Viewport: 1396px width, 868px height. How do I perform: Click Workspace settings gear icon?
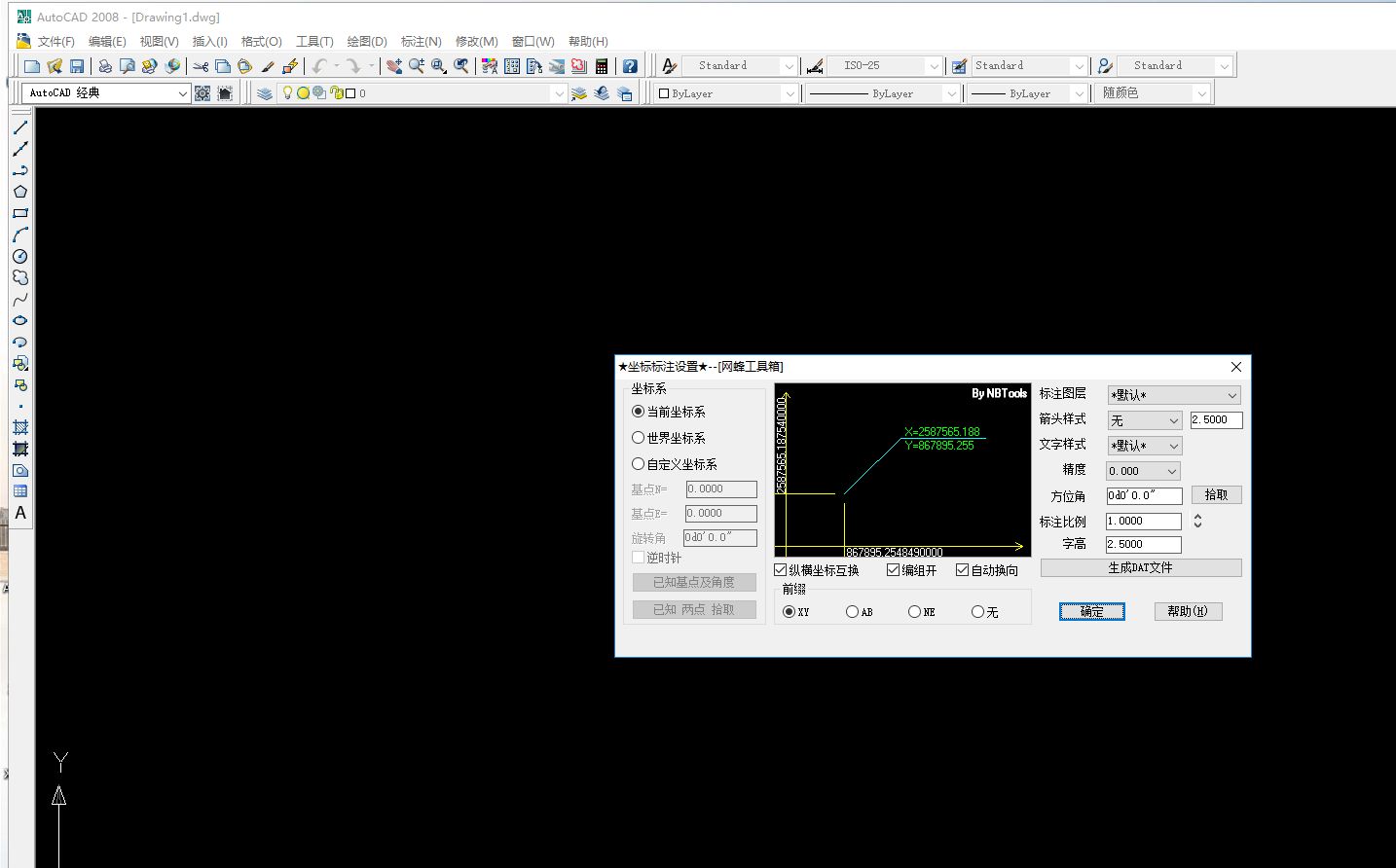(x=202, y=93)
